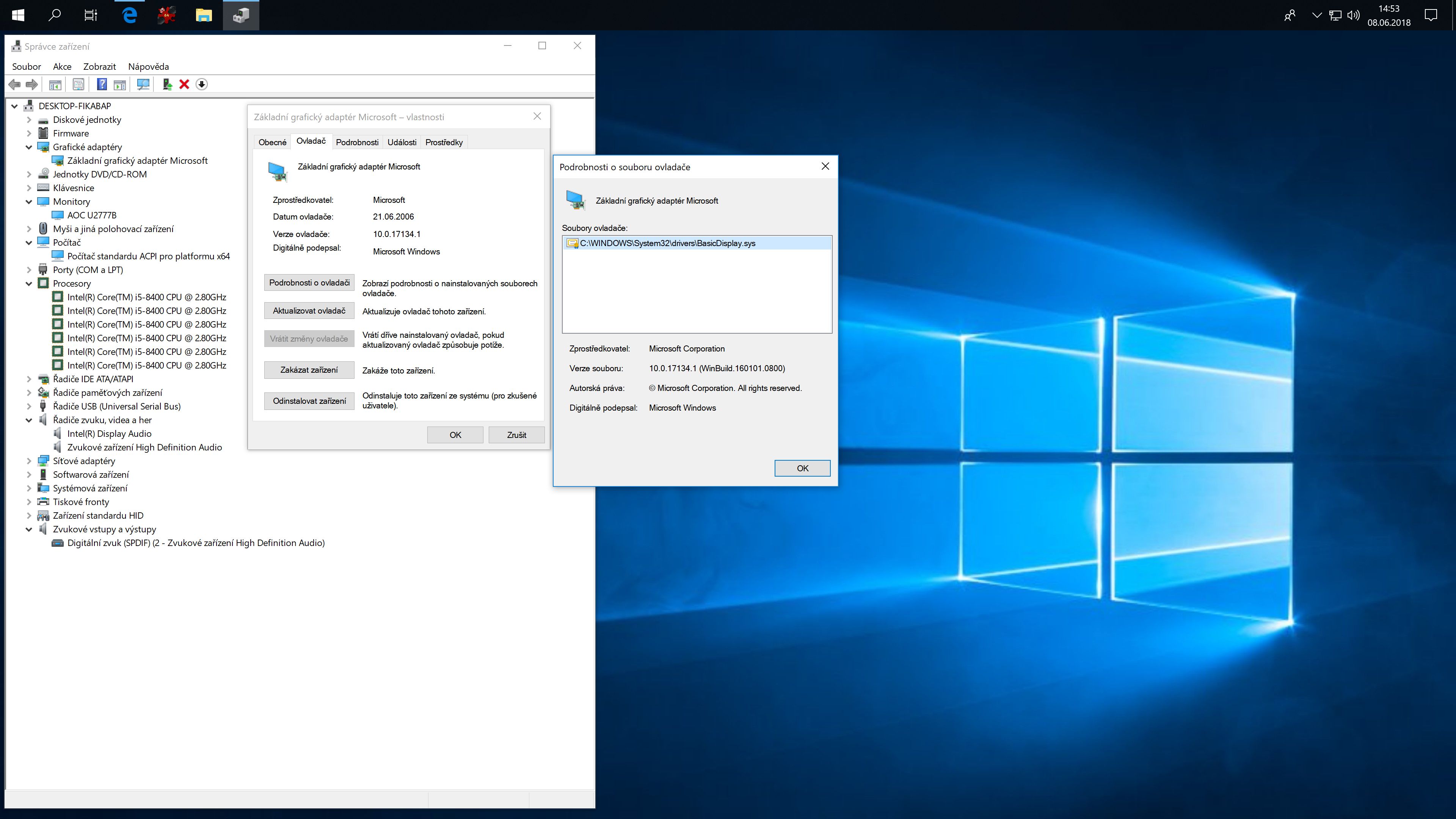The height and width of the screenshot is (819, 1456).
Task: Select AOC U2777B monitor in tree
Action: coord(91,215)
